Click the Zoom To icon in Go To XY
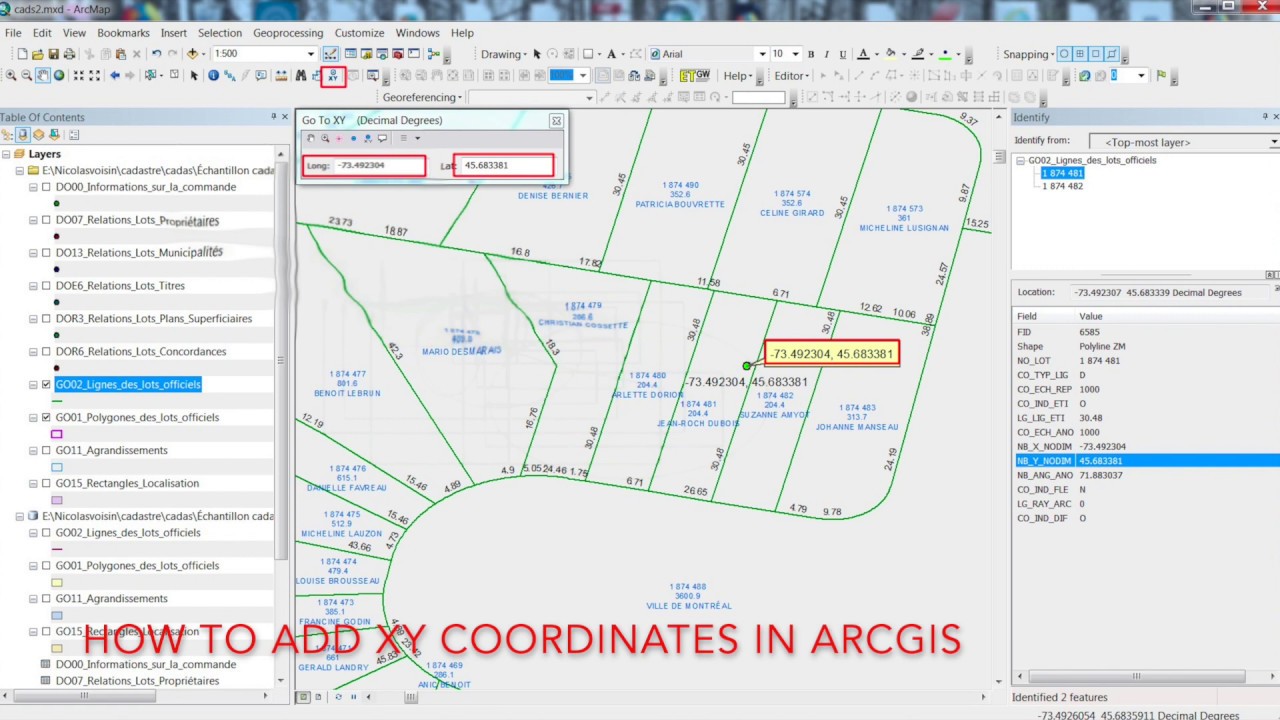The height and width of the screenshot is (720, 1280). click(x=325, y=139)
